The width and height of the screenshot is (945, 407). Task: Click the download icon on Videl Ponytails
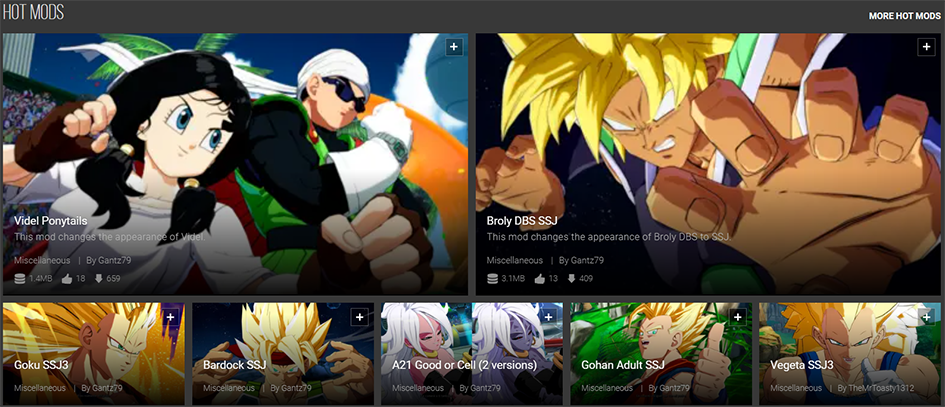tap(99, 279)
